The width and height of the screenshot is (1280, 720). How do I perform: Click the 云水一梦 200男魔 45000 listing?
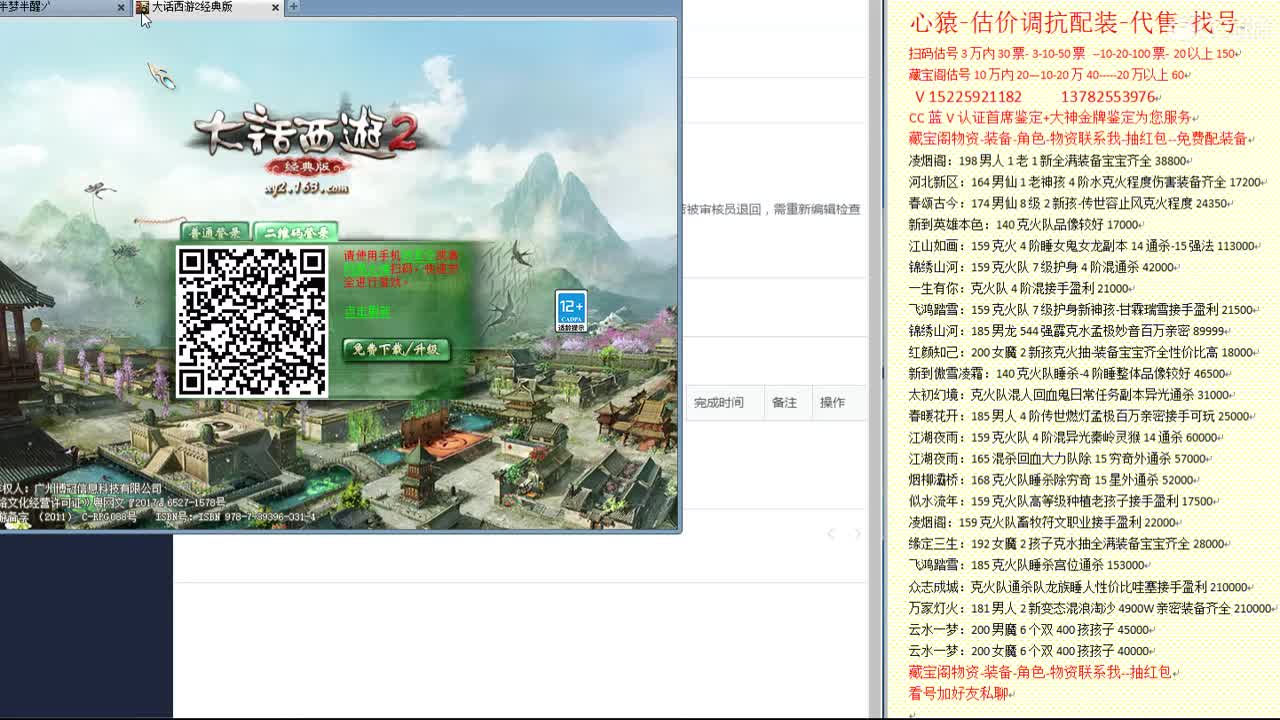coord(1032,629)
